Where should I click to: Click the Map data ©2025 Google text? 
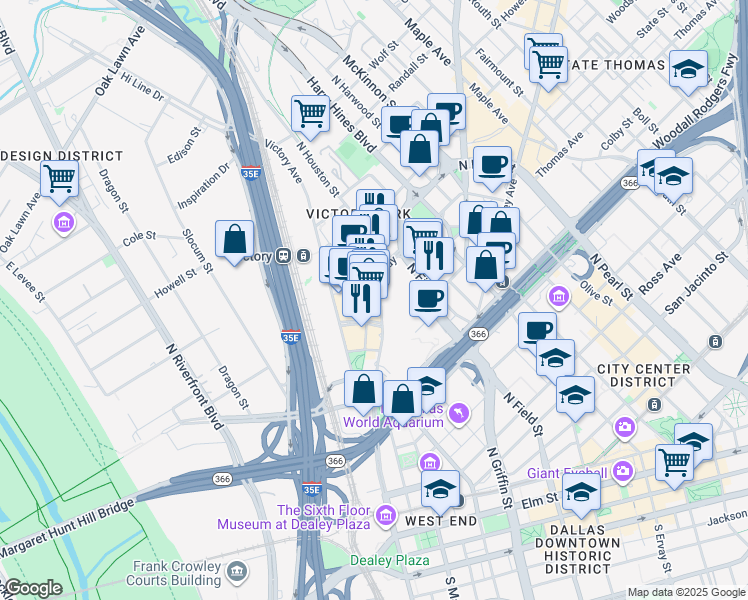pyautogui.click(x=686, y=592)
